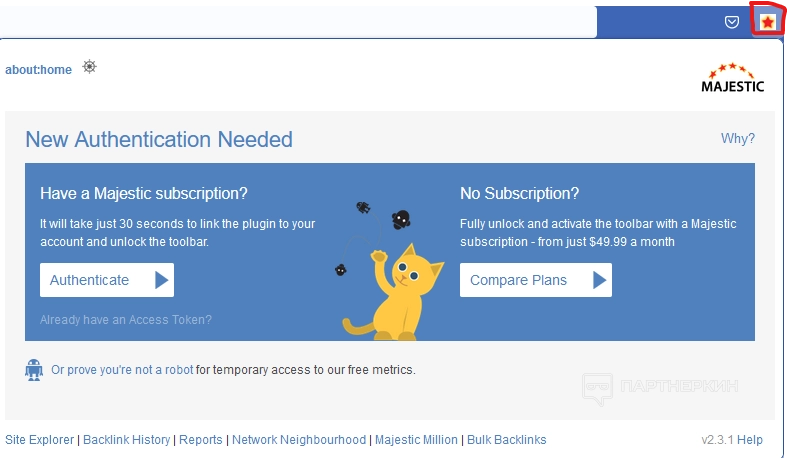Click the Authenticate button
Viewport: 789px width, 458px height.
[107, 280]
